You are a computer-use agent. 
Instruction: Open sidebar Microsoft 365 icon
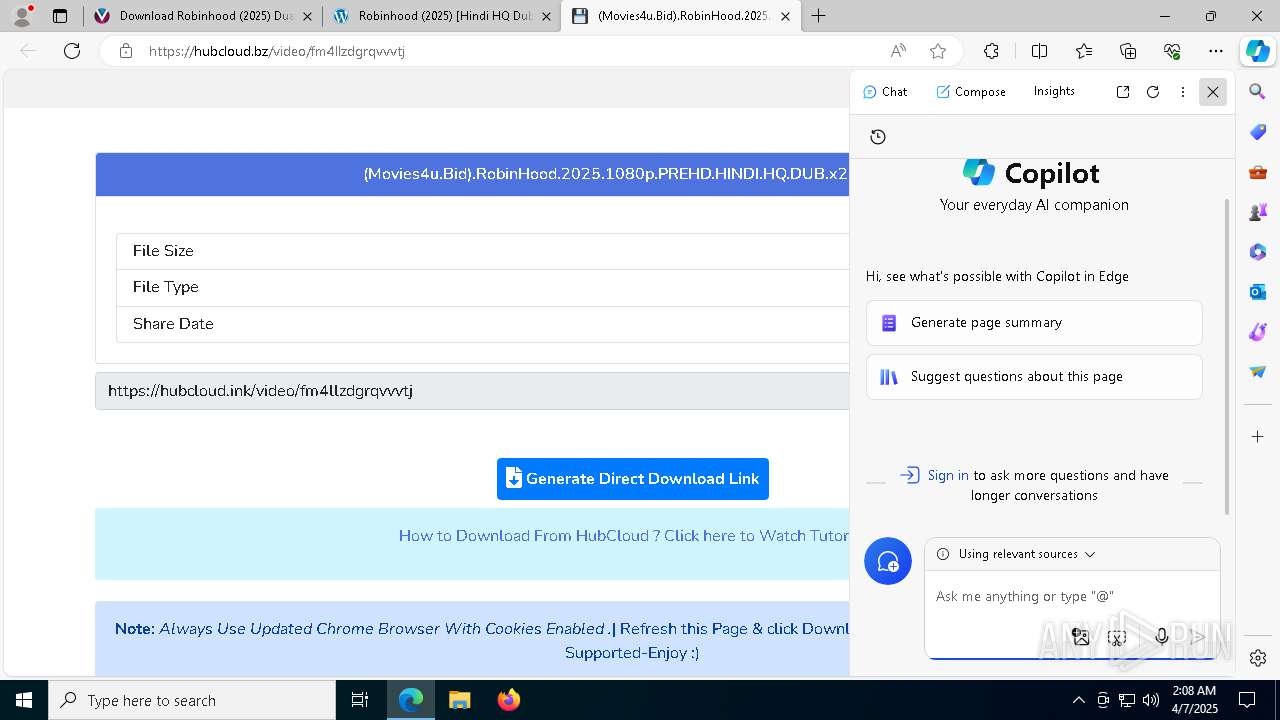pyautogui.click(x=1258, y=252)
